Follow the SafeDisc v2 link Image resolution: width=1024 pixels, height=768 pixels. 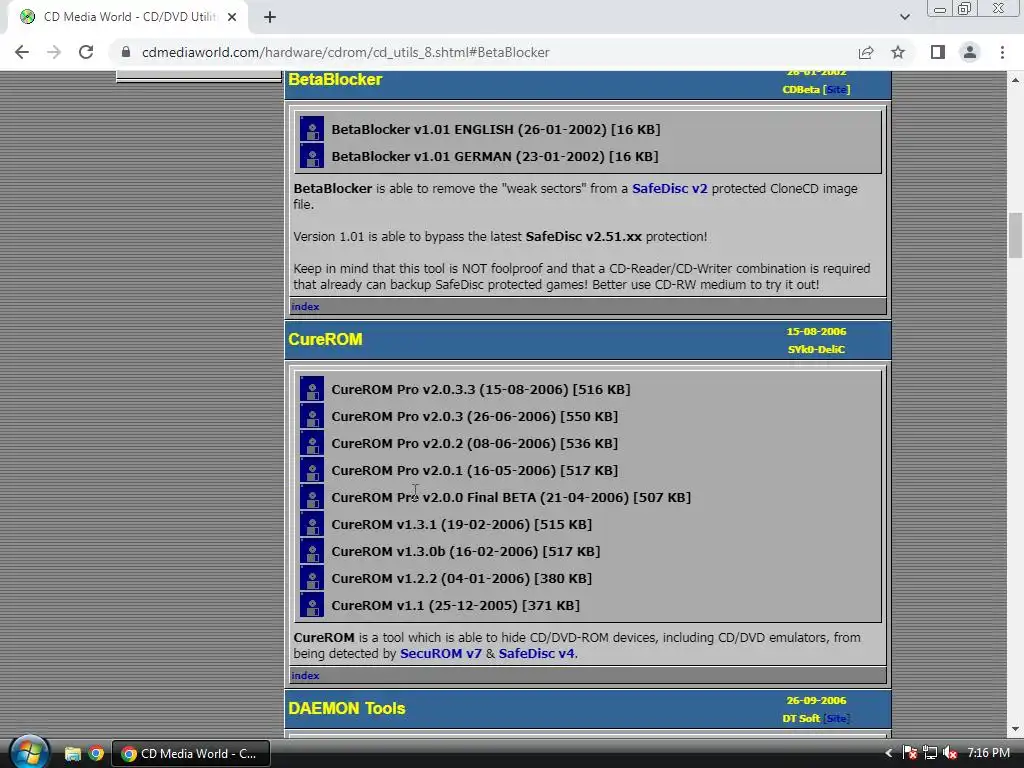669,189
